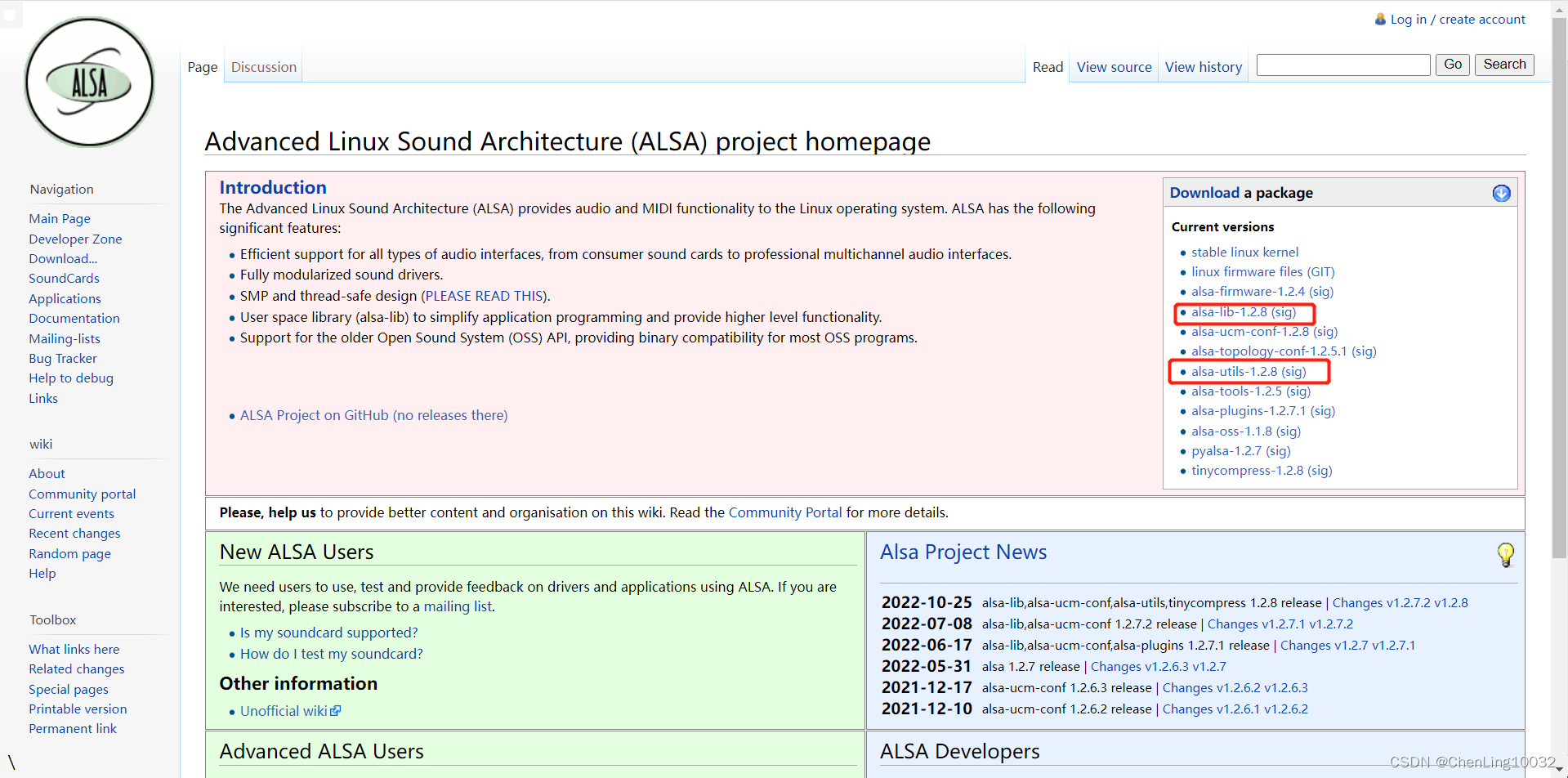
Task: Download alsa-plugins-1.2.7.1 package
Action: point(1249,410)
